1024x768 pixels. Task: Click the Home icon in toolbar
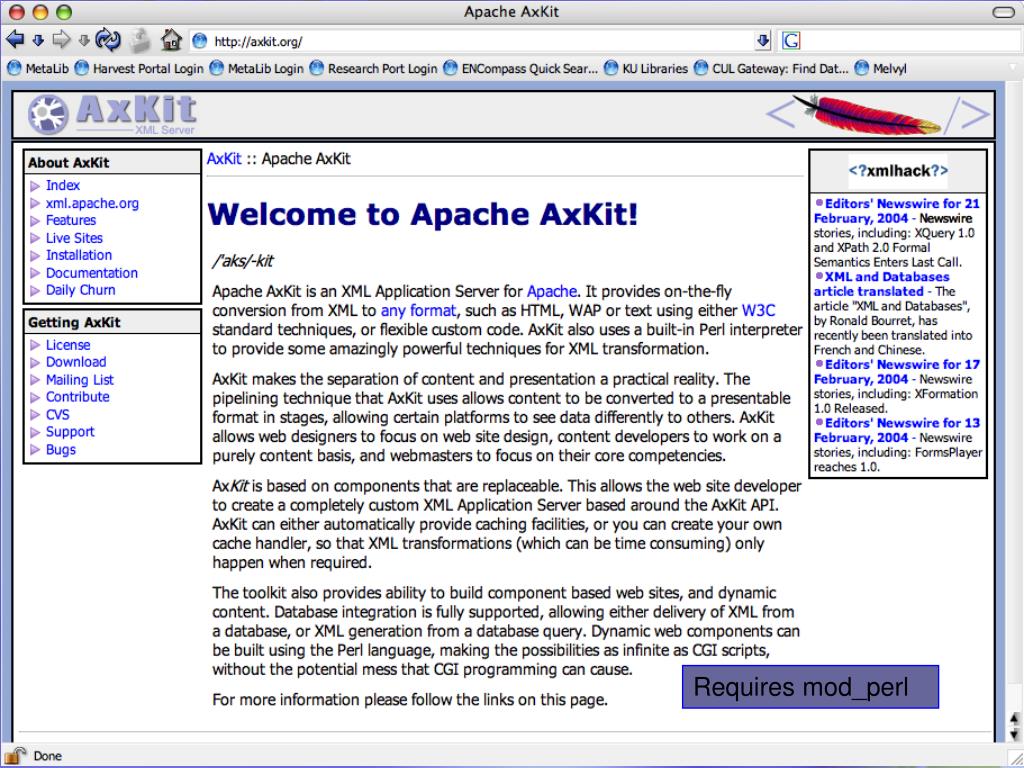tap(171, 40)
